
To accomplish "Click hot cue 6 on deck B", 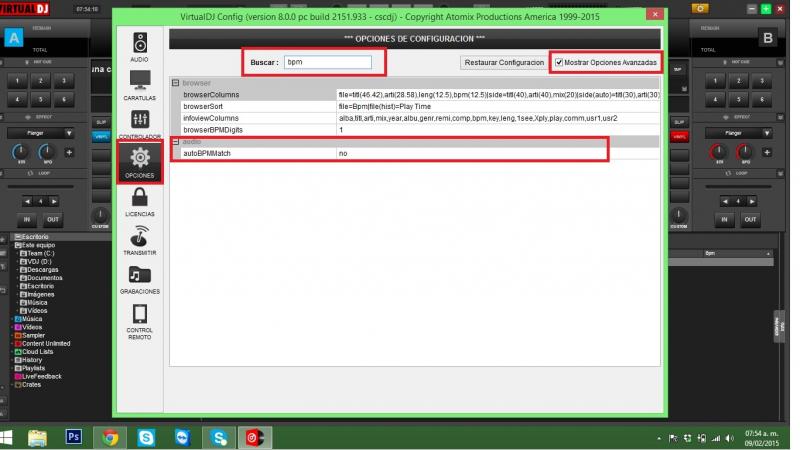I will [x=762, y=99].
